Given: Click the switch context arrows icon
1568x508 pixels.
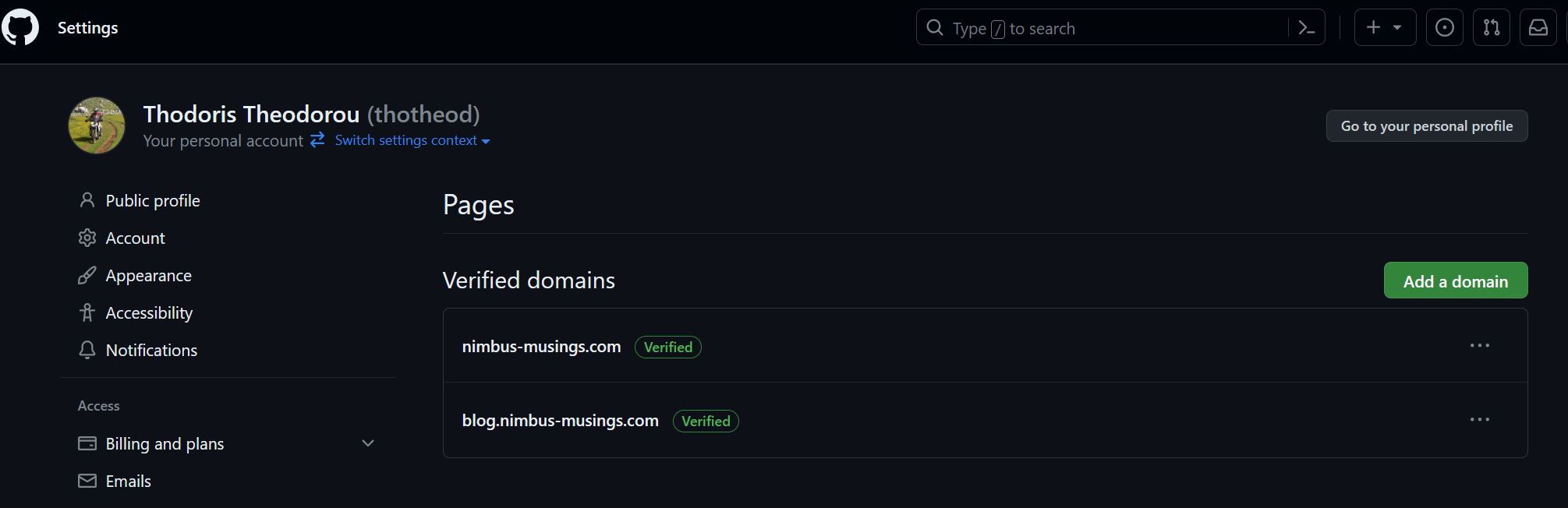Looking at the screenshot, I should click(317, 140).
